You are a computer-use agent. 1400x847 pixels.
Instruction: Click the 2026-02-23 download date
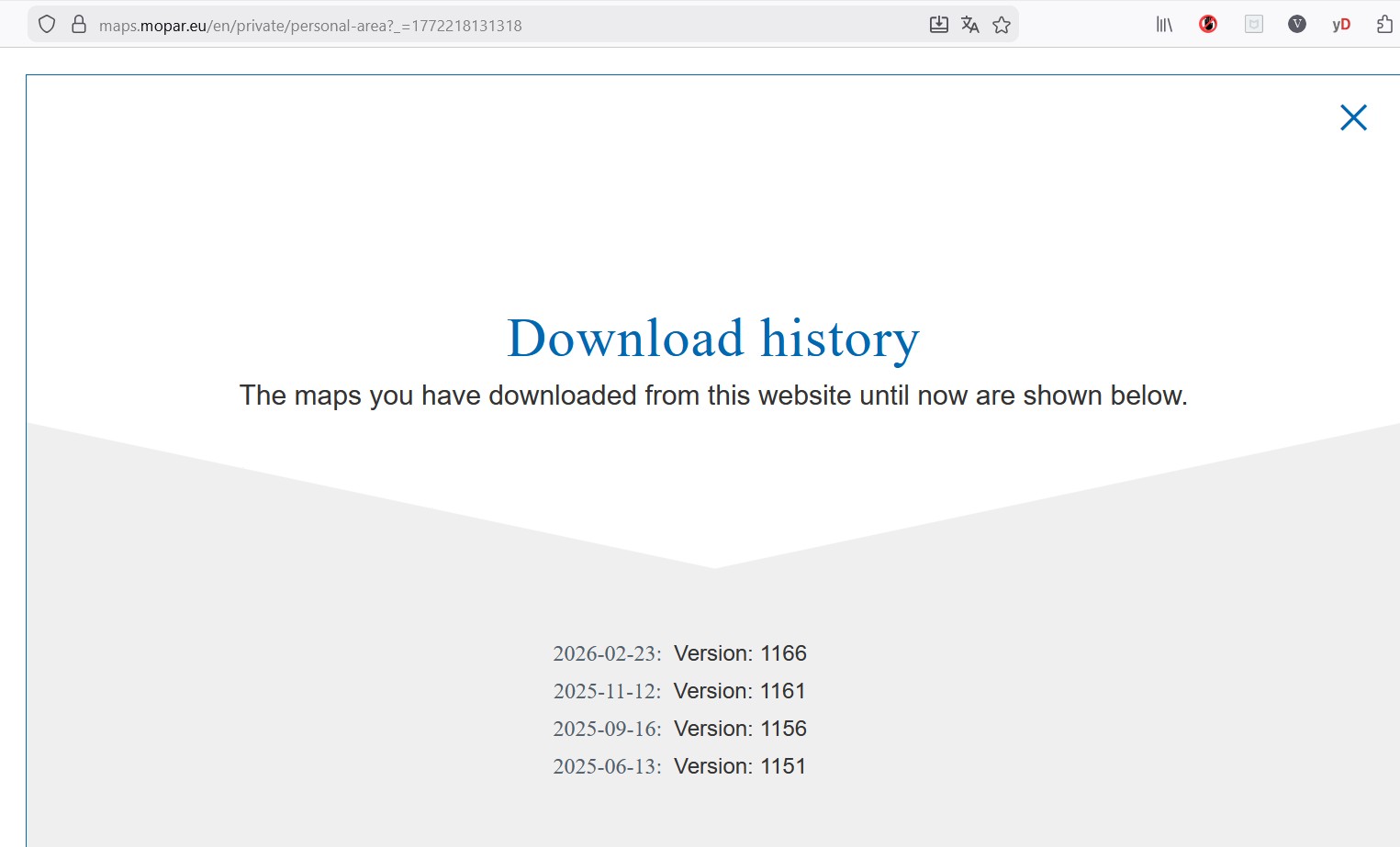pos(607,653)
